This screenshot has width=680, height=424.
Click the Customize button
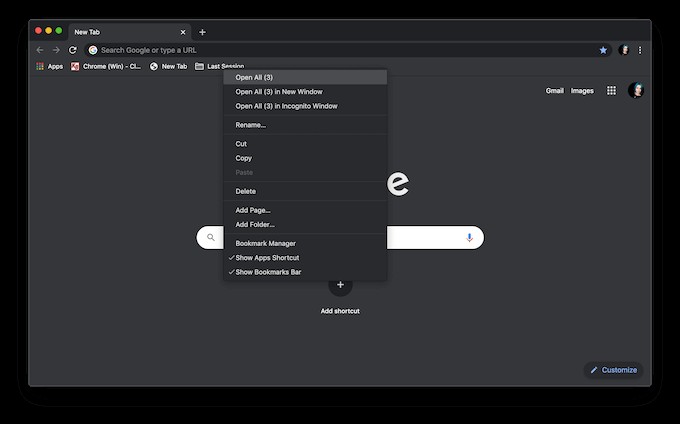tap(614, 370)
